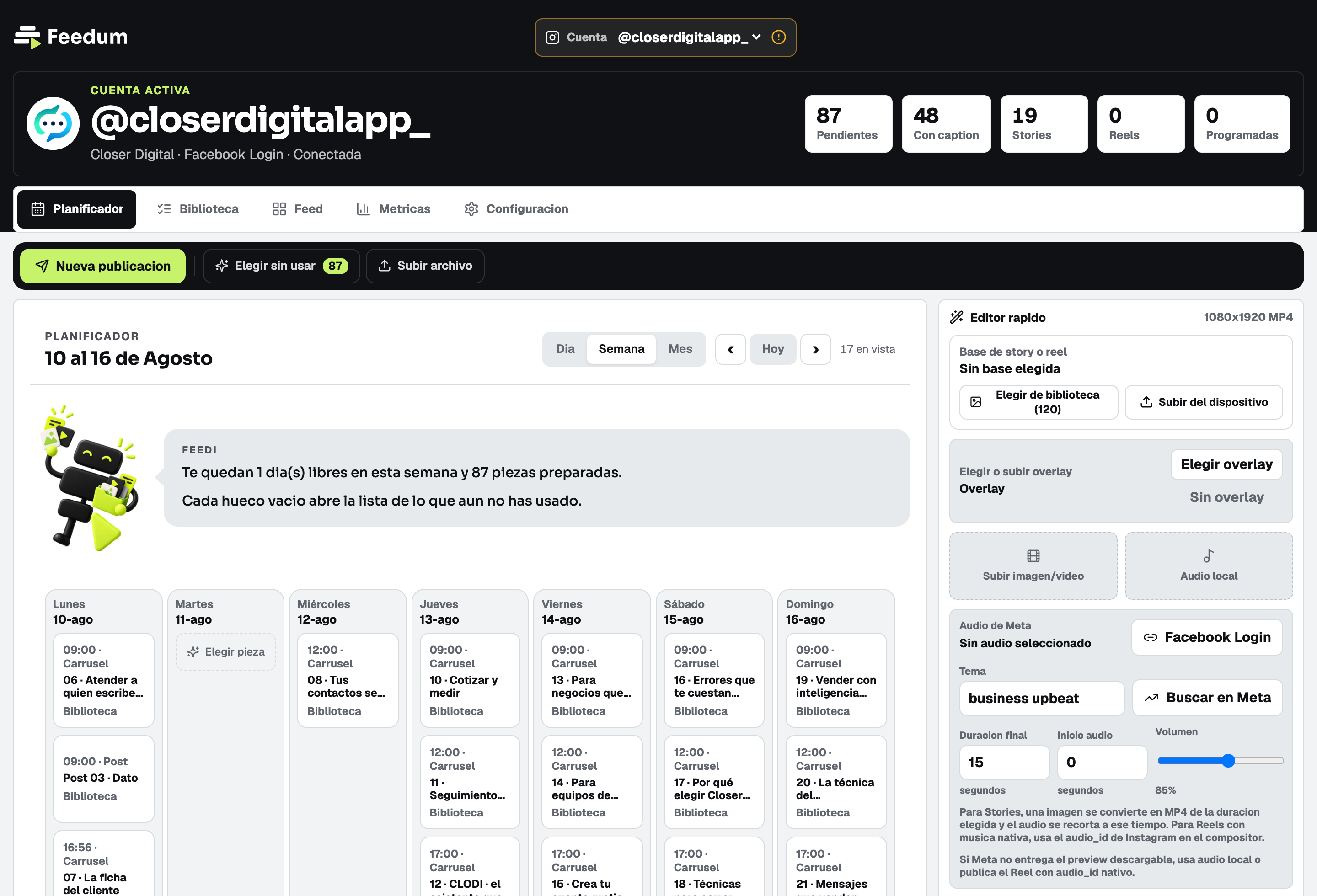1317x896 pixels.
Task: Open Miércoles card 08 · Tus contactos
Action: [348, 680]
